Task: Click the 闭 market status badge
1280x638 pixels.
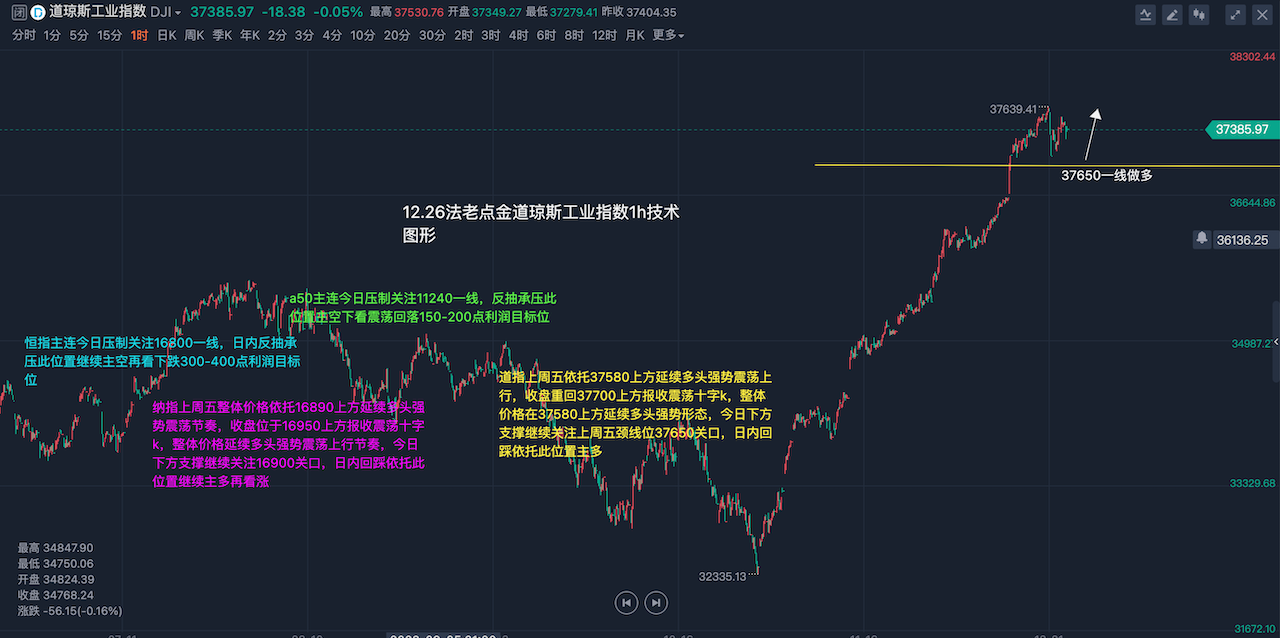Action: pos(18,13)
